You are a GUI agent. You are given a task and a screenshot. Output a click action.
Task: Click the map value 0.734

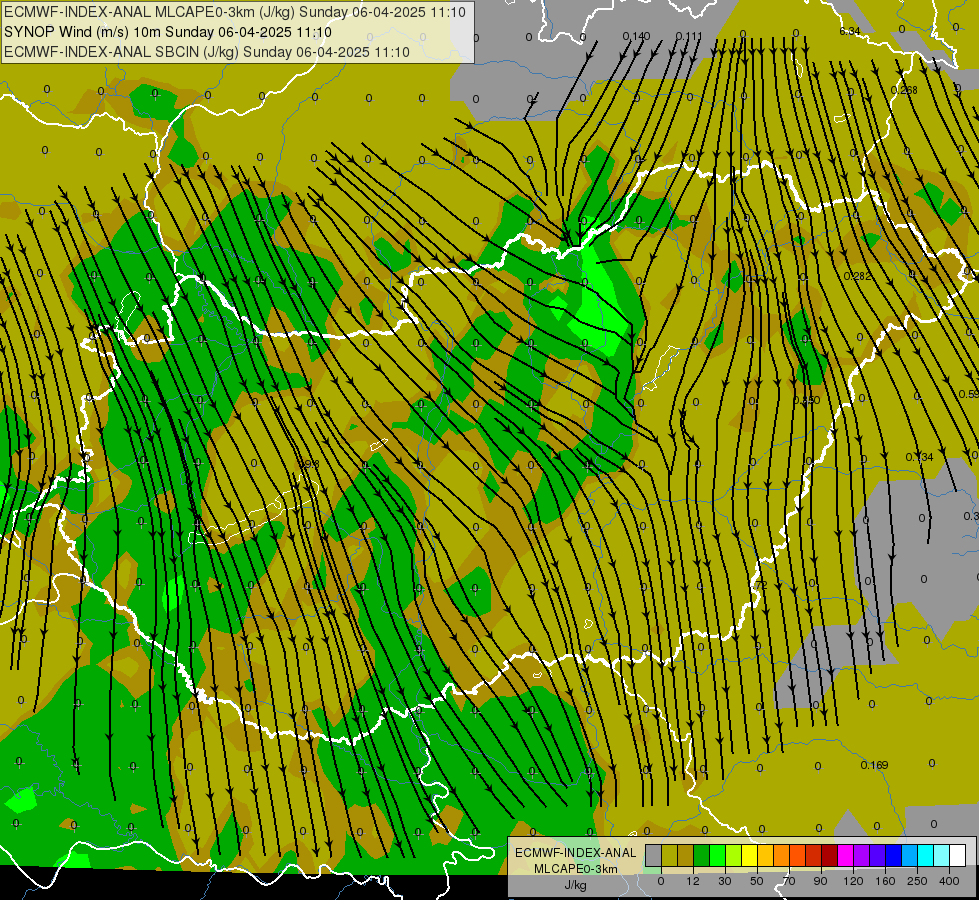[919, 457]
